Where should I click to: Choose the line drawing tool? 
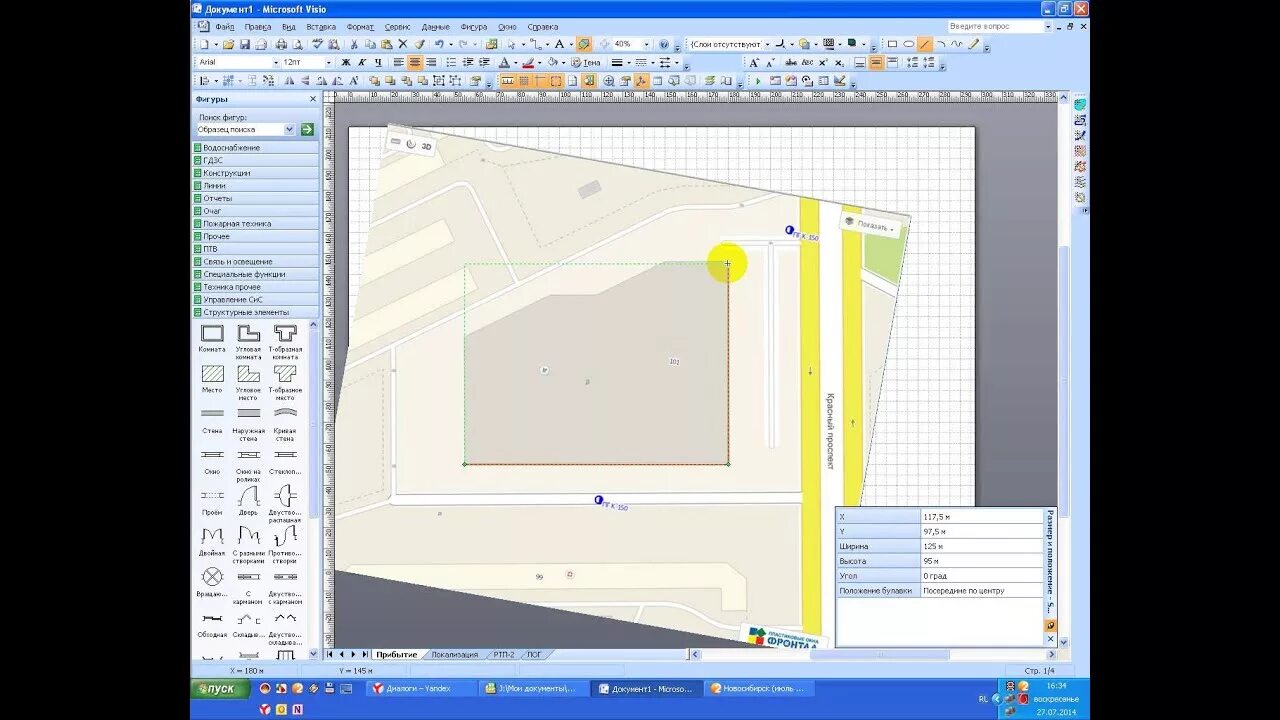point(925,44)
